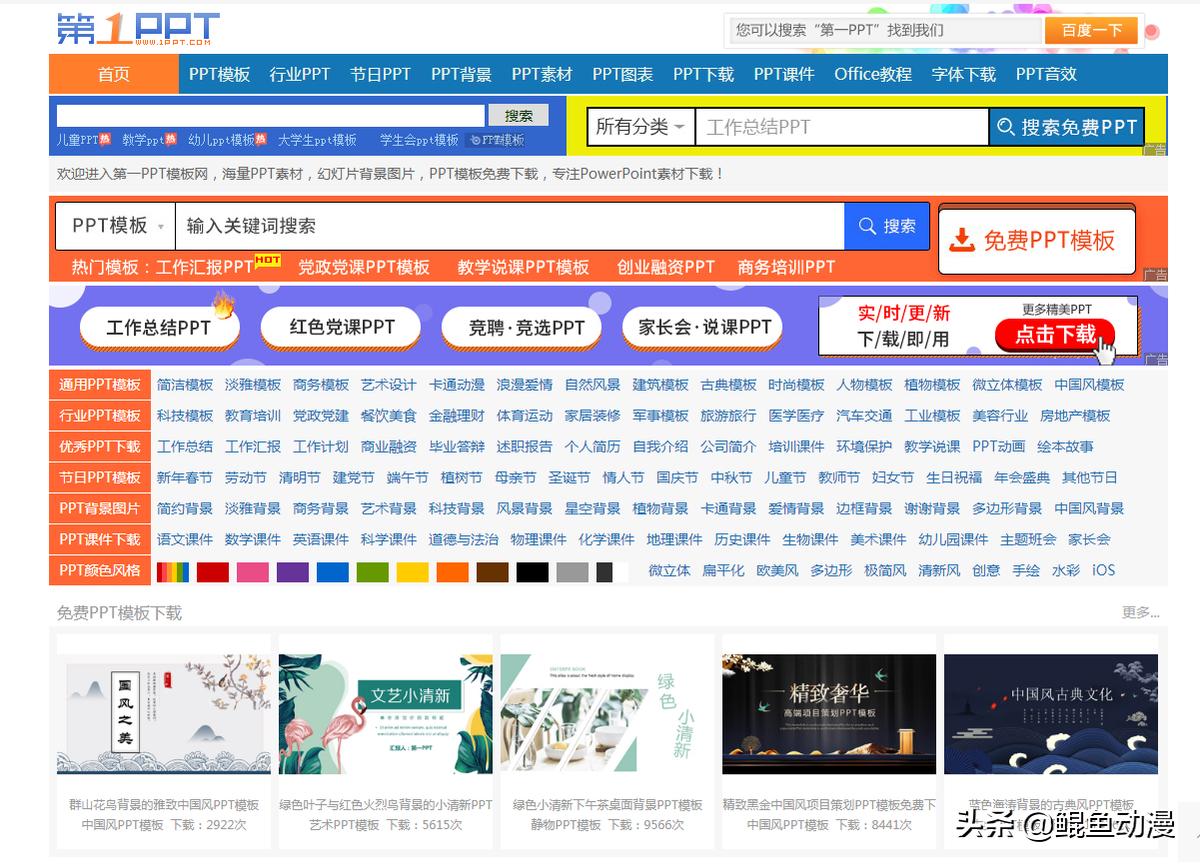Select the orange color swatch
This screenshot has width=1200, height=864.
coord(453,572)
